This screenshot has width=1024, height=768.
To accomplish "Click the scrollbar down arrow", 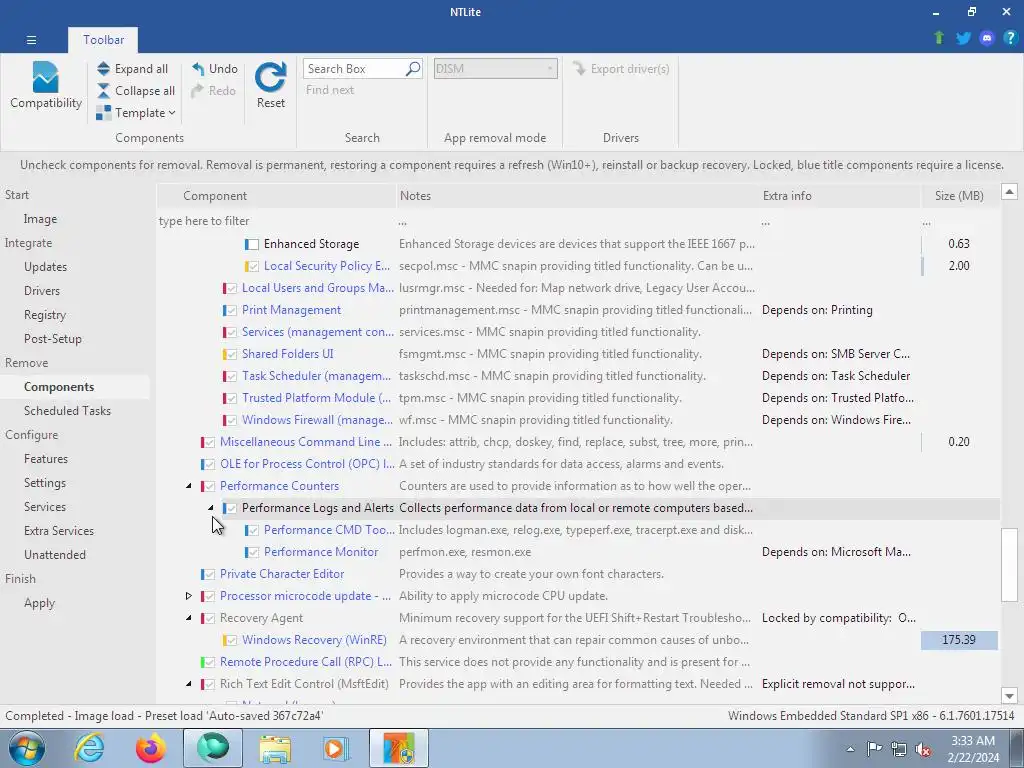I will pos(1009,696).
